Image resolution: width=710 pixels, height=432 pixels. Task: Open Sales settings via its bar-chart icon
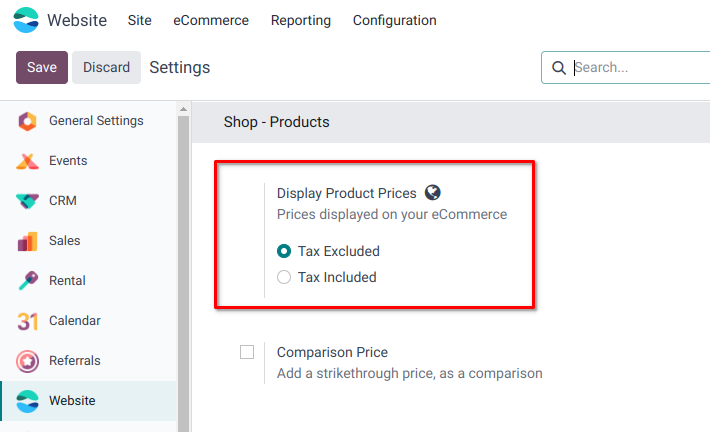[28, 241]
